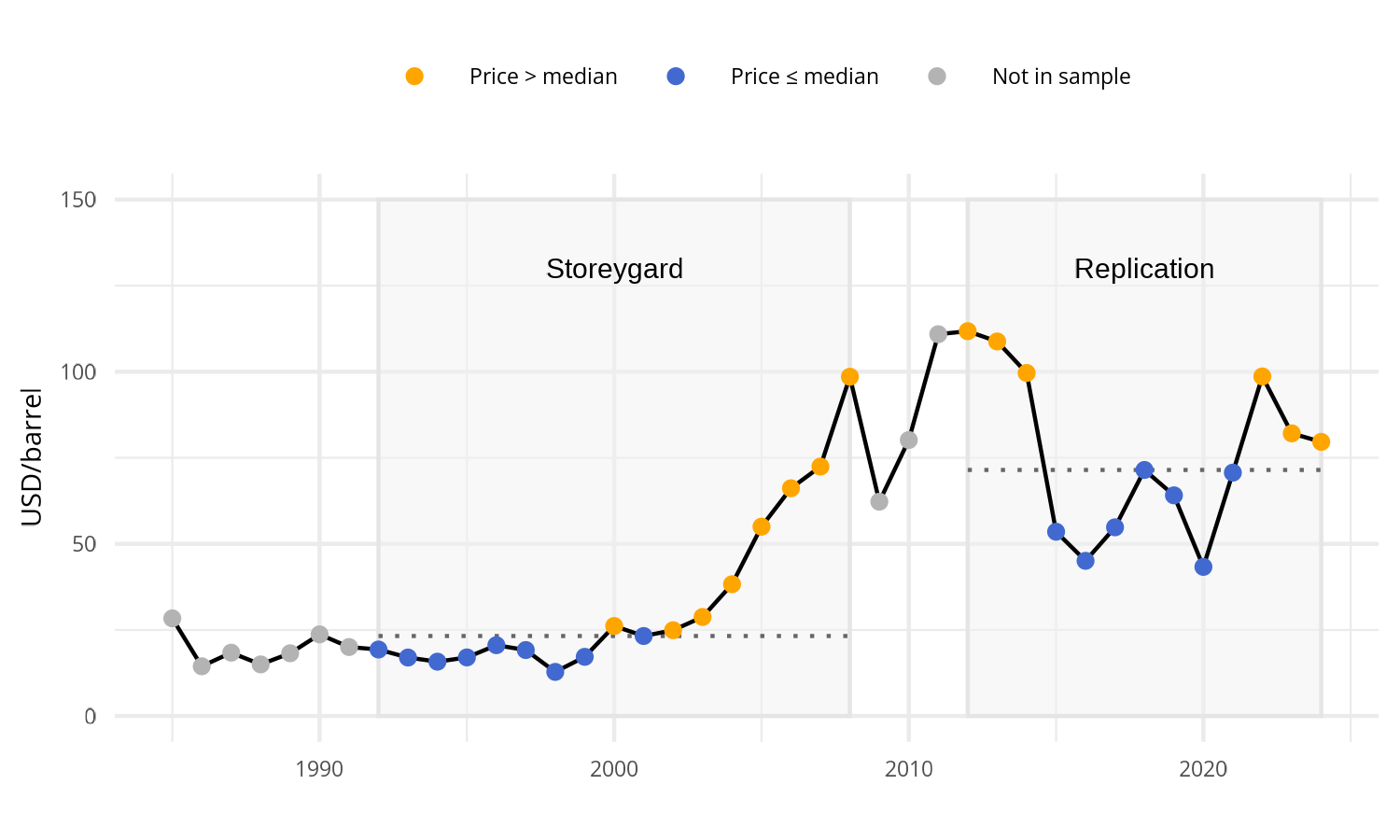Select the "Not in sample" legend label
Viewport: 1400px width, 840px height.
pyautogui.click(x=1060, y=77)
